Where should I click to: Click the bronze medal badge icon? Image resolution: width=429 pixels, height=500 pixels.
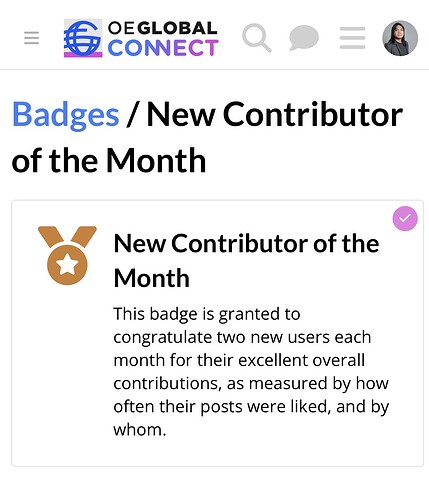pos(67,255)
